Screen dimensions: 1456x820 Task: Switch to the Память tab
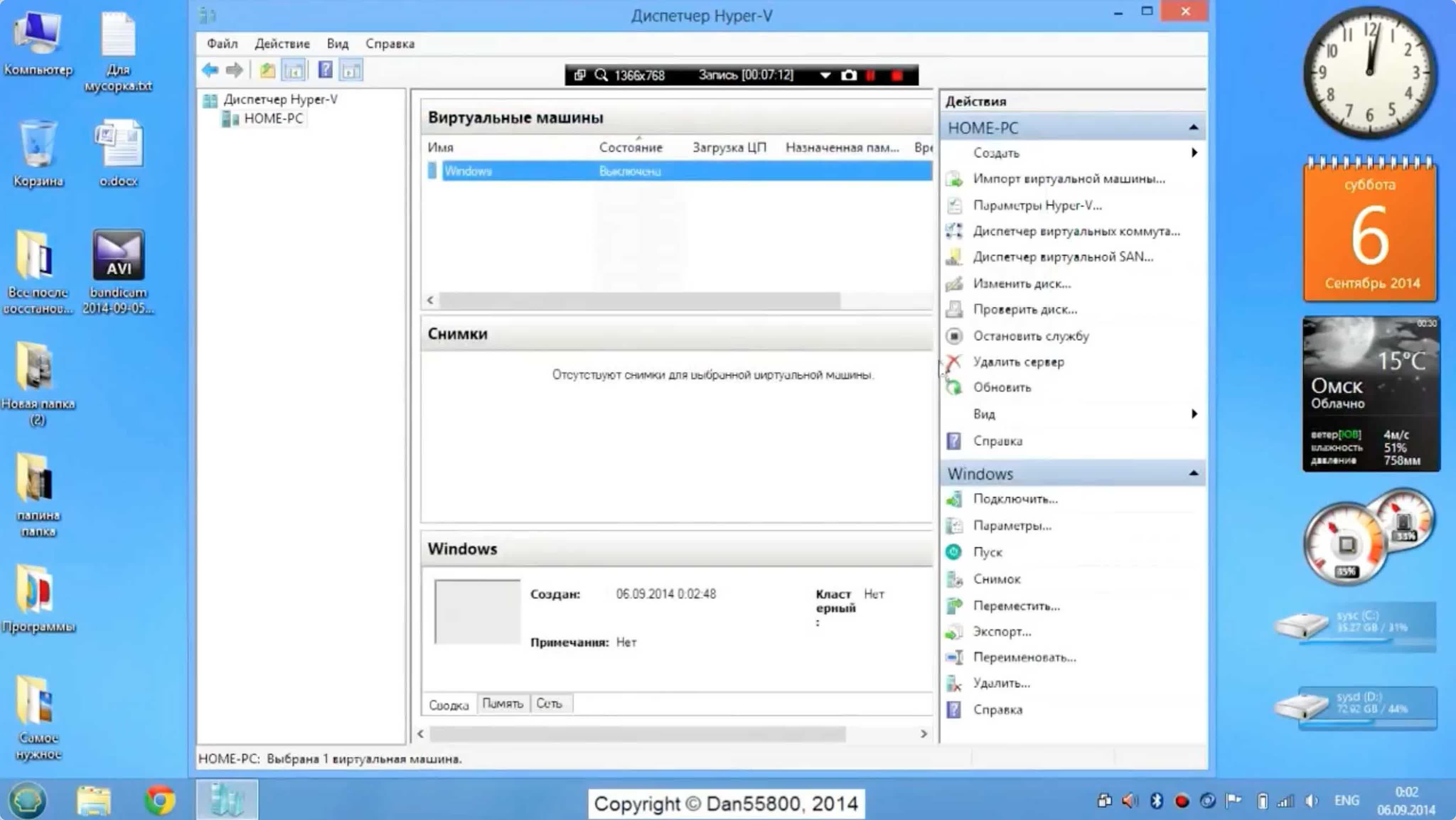[503, 704]
